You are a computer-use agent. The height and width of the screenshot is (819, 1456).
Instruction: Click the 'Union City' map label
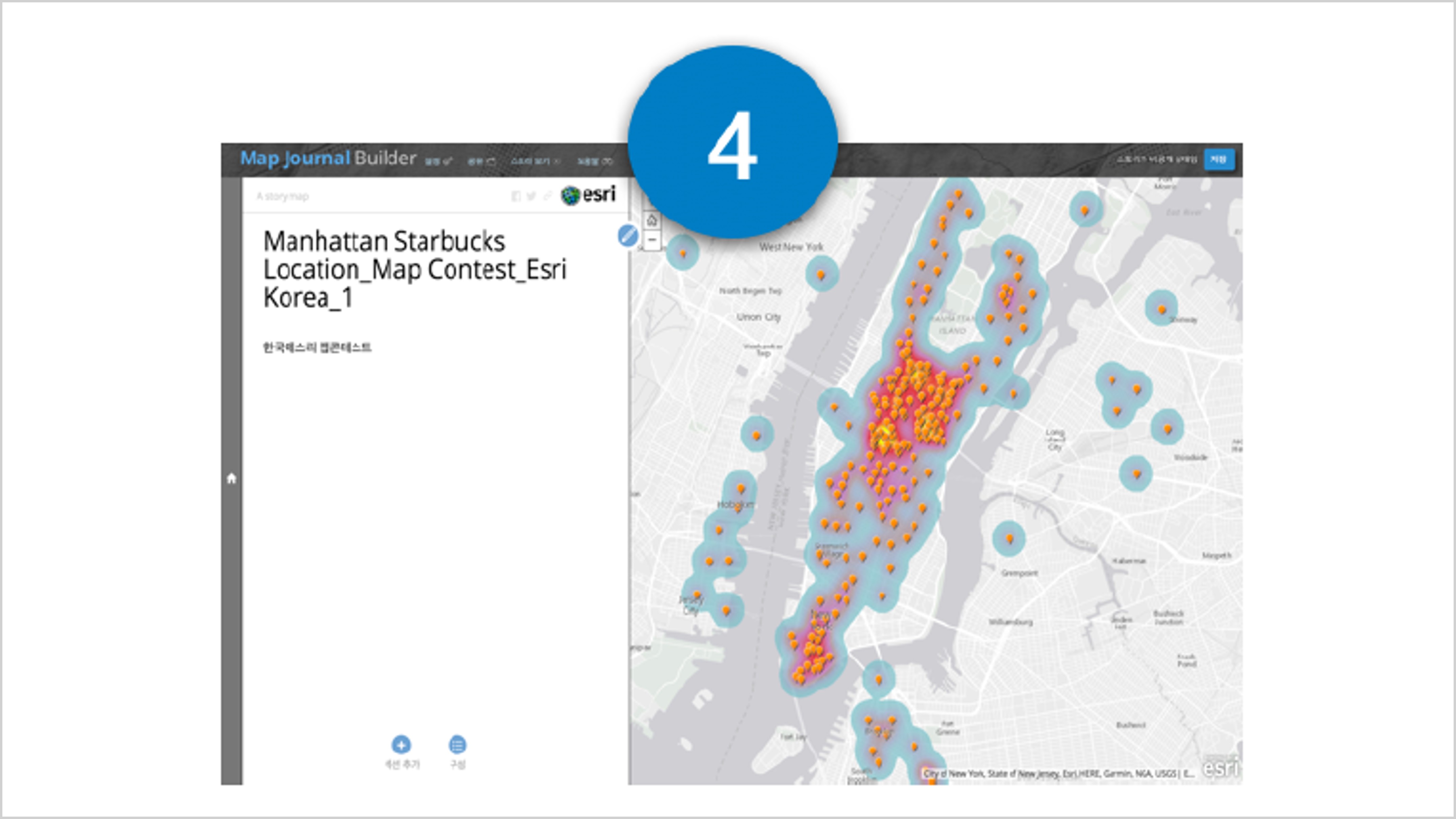coord(759,317)
